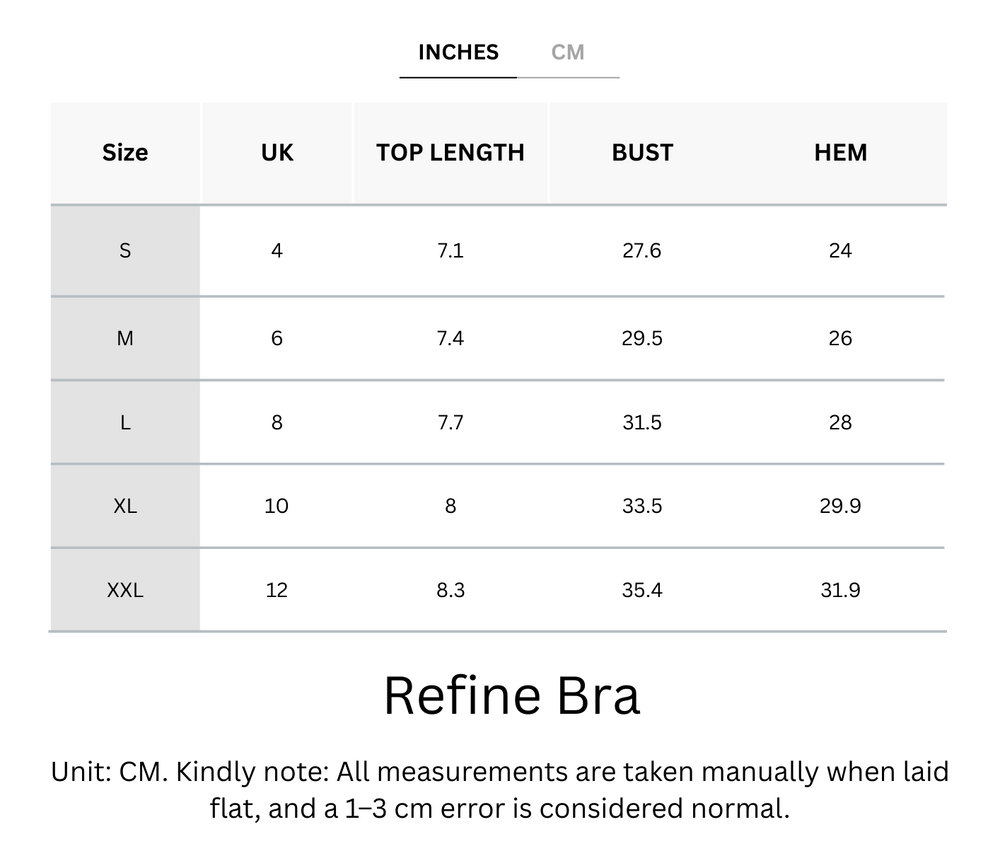Select the M size row label

125,338
